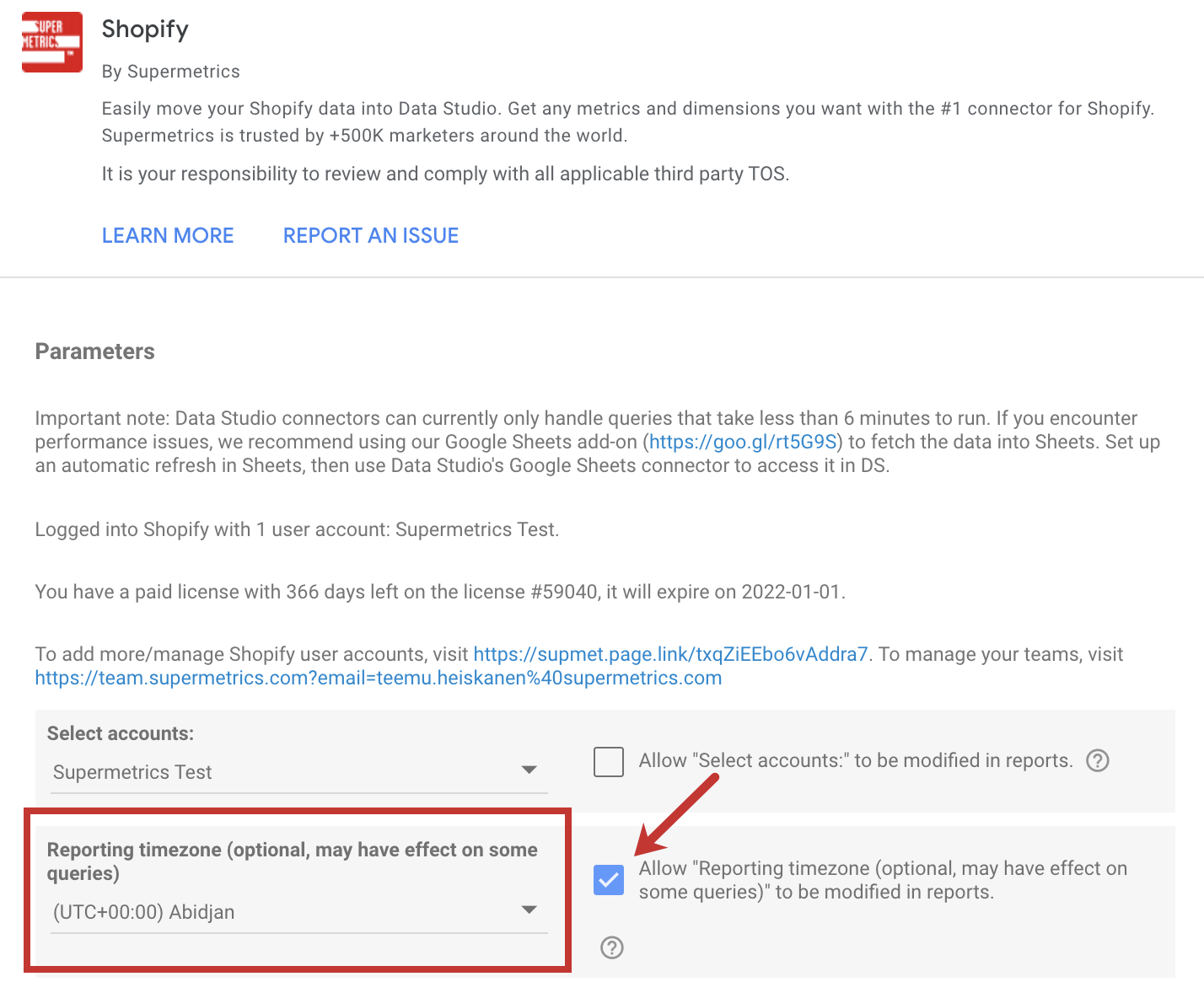
Task: Click the paid license #59040 expiry notice
Action: pyautogui.click(x=440, y=592)
